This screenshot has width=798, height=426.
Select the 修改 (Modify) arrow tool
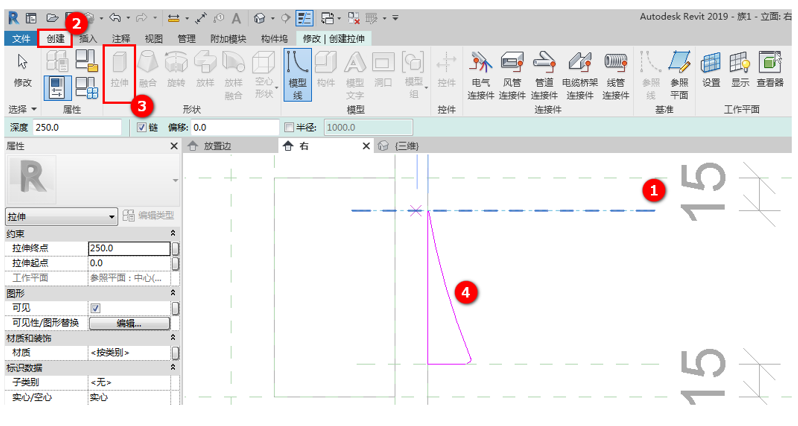(x=22, y=71)
